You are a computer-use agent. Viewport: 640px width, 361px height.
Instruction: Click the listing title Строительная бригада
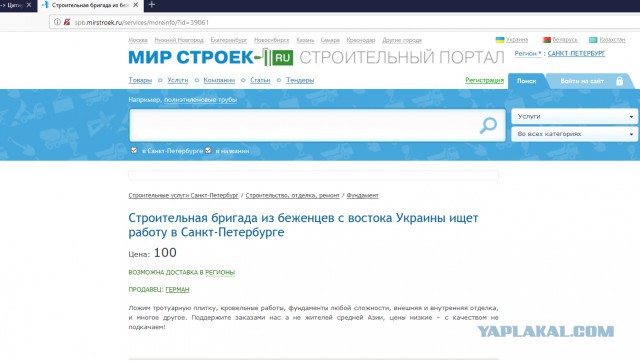point(303,225)
